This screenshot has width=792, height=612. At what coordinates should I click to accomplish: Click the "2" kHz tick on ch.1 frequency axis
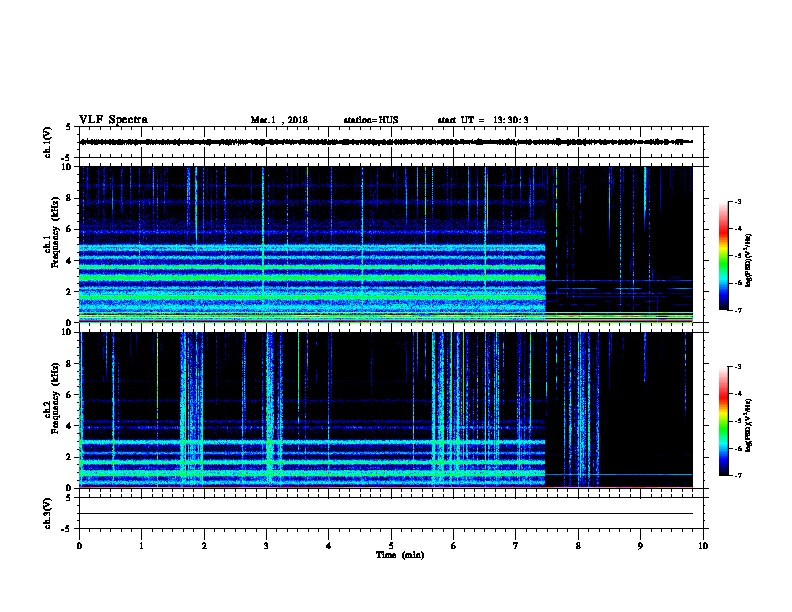[70, 292]
